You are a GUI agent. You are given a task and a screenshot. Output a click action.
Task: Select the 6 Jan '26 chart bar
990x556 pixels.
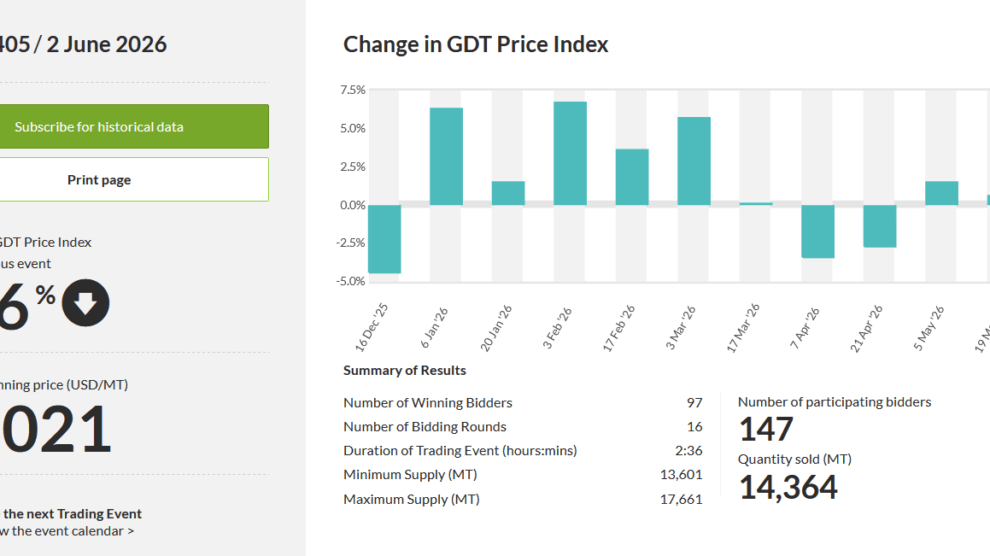click(x=446, y=157)
